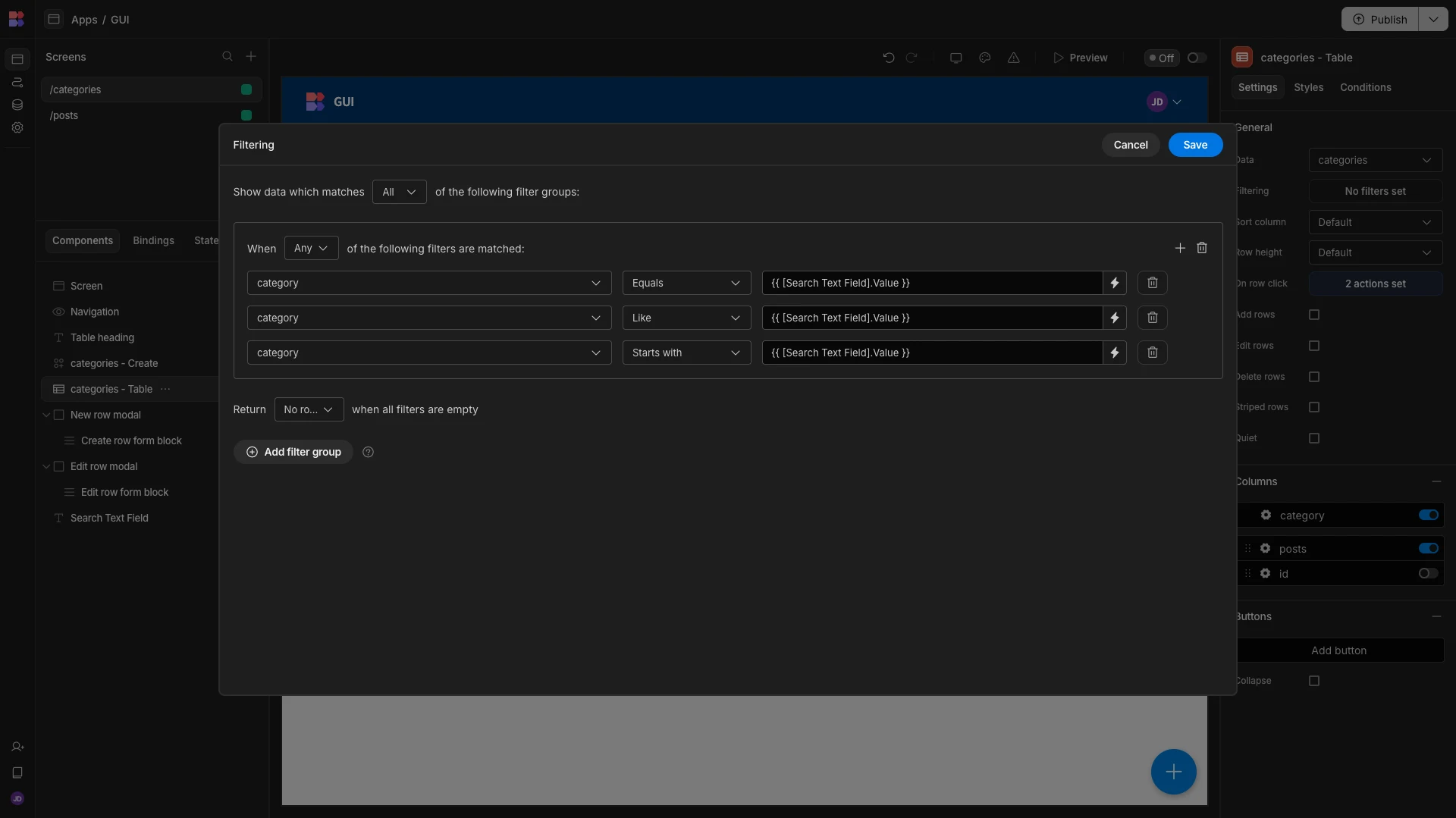Image resolution: width=1456 pixels, height=818 pixels.
Task: Click the lightning binding icon for Equals filter
Action: (1114, 283)
